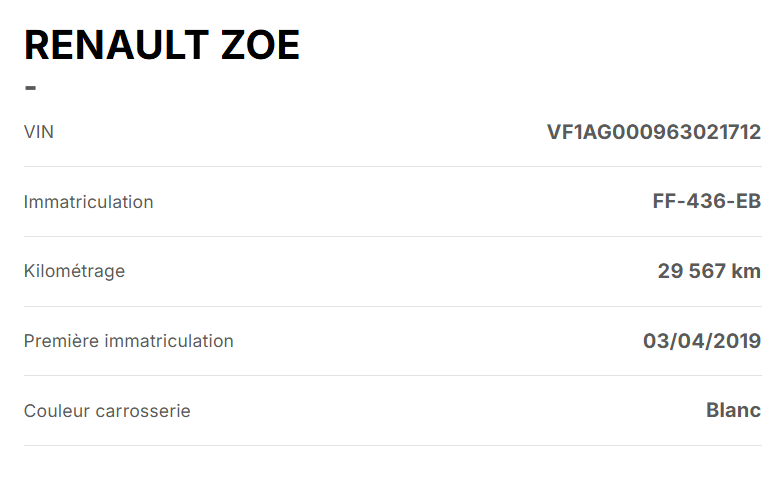
Task: Click the divider below the FF-436-EB row
Action: click(x=393, y=236)
